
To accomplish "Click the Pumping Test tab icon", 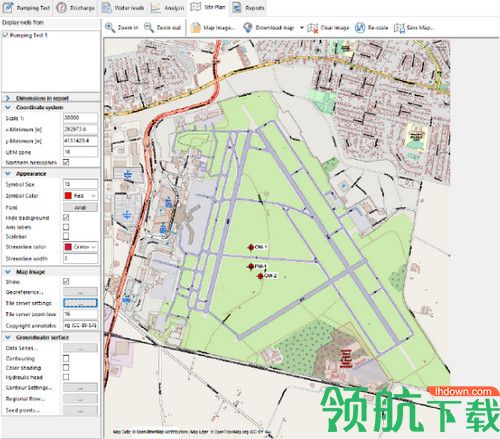I will pyautogui.click(x=8, y=7).
